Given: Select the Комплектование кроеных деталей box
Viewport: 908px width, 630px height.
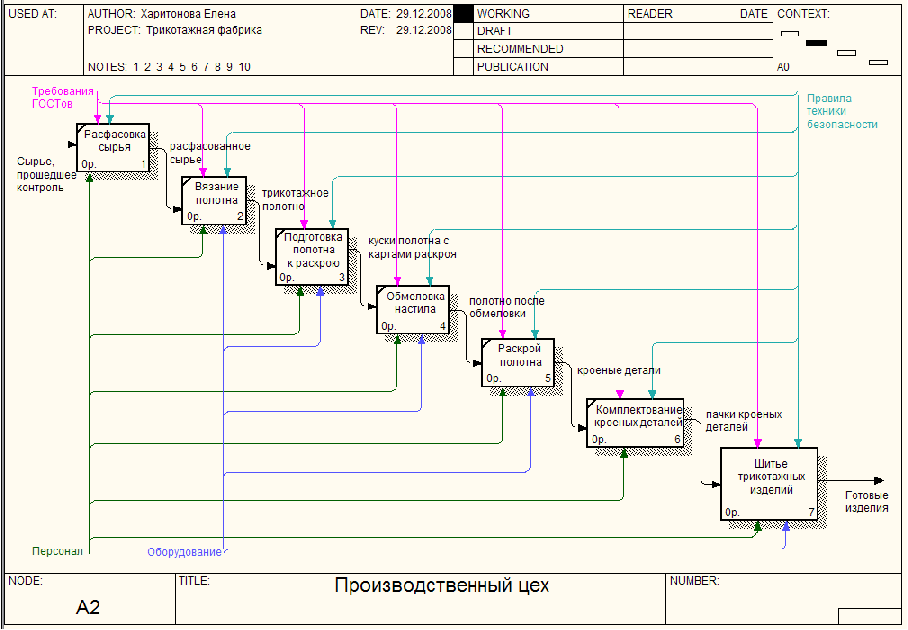Looking at the screenshot, I should (635, 423).
